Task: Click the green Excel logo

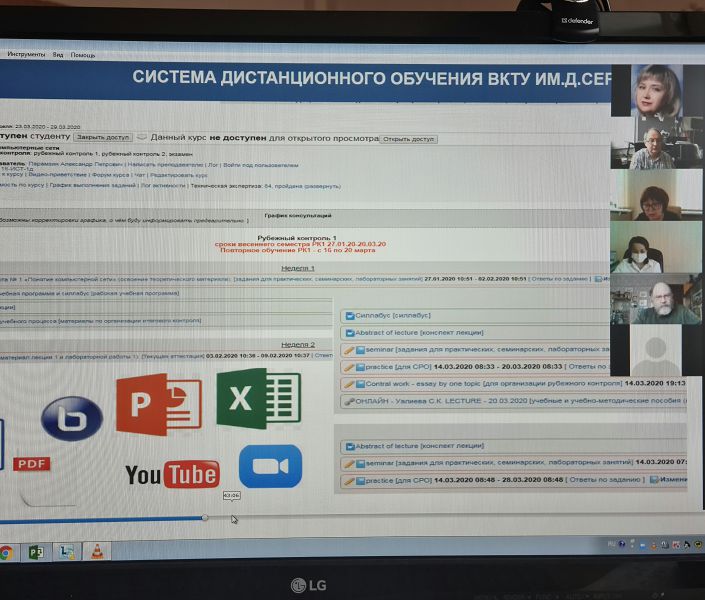Action: [259, 399]
